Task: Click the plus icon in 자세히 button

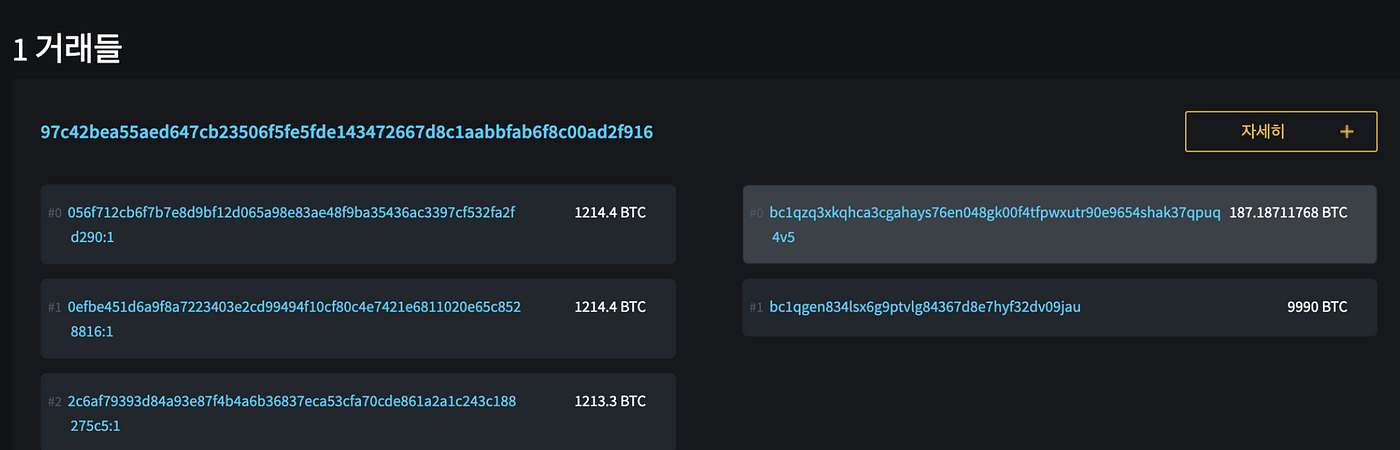Action: (x=1346, y=131)
